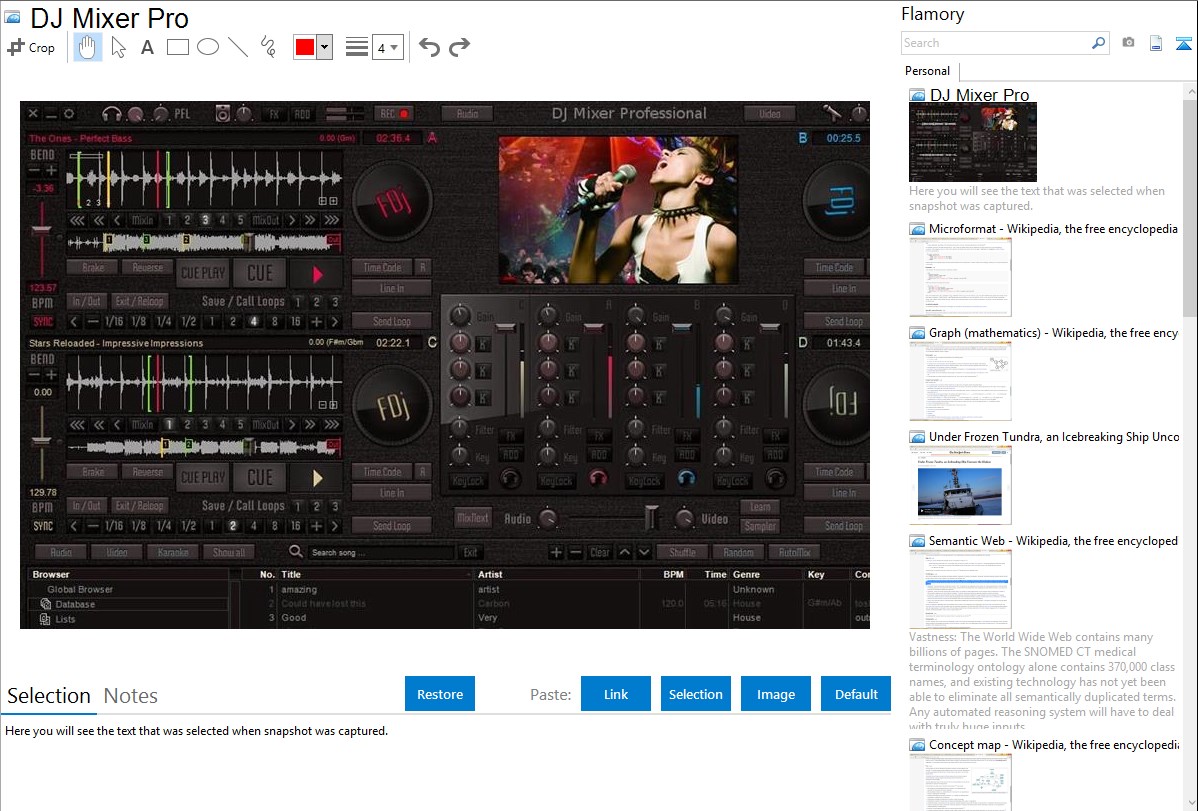
Task: Click the Paste Link button
Action: click(x=616, y=694)
